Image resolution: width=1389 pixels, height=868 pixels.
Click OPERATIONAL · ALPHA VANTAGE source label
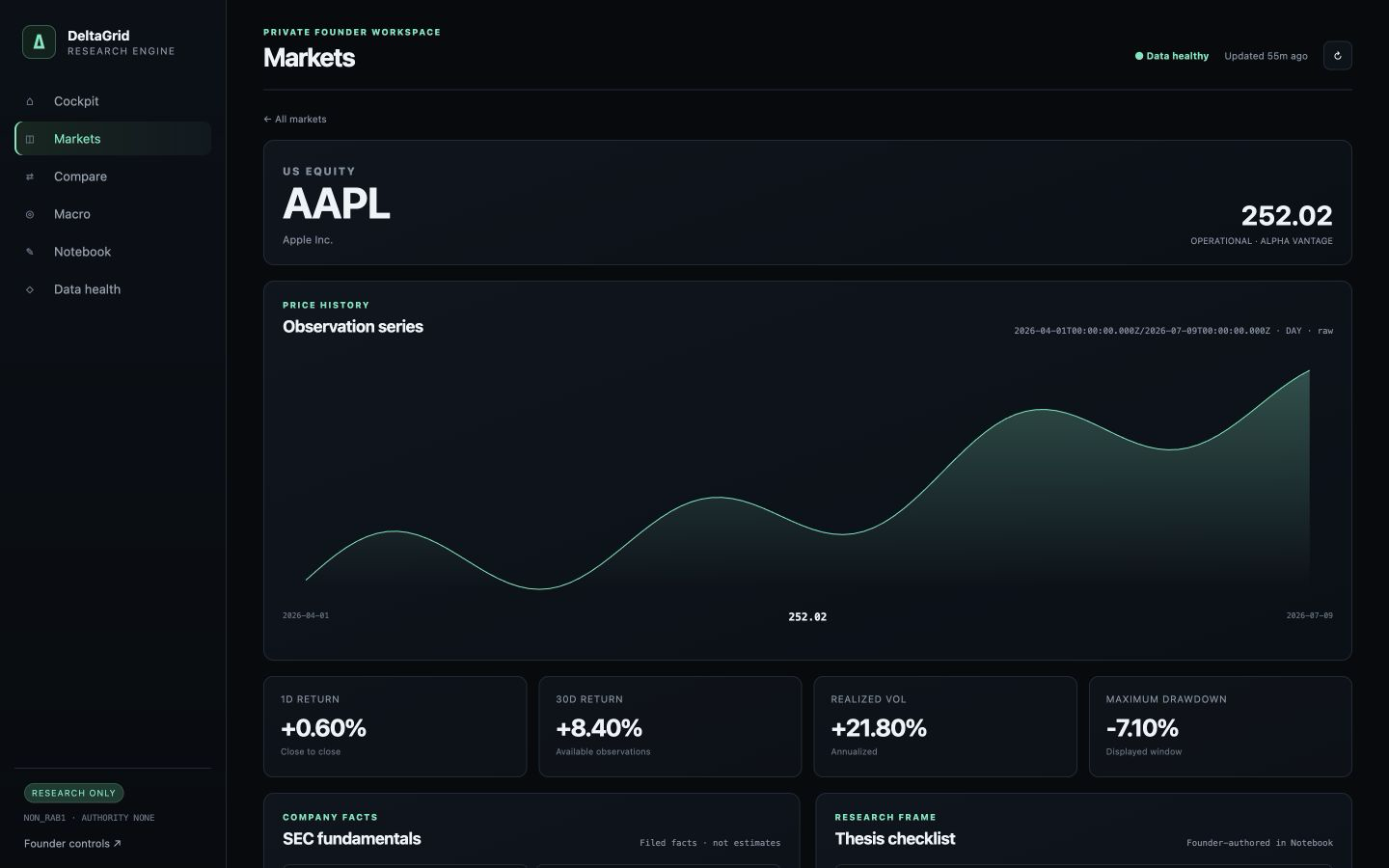[x=1262, y=241]
